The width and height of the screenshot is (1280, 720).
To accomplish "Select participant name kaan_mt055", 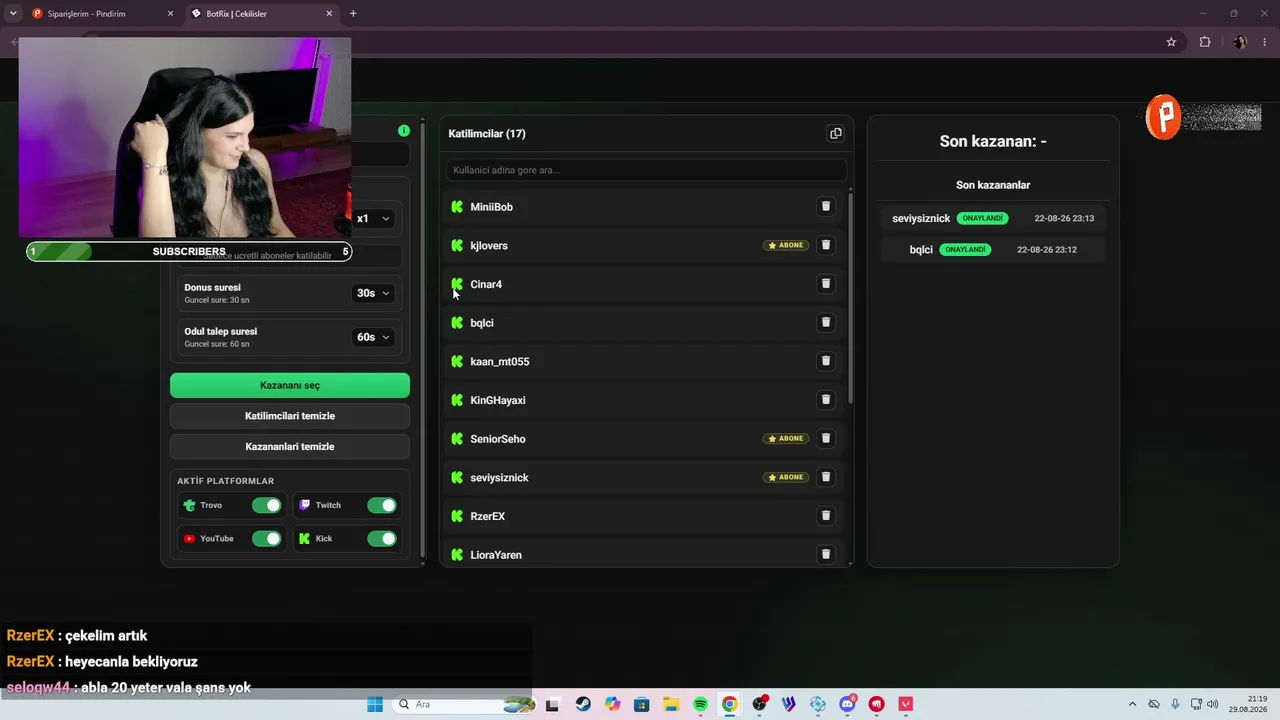I will [x=500, y=361].
